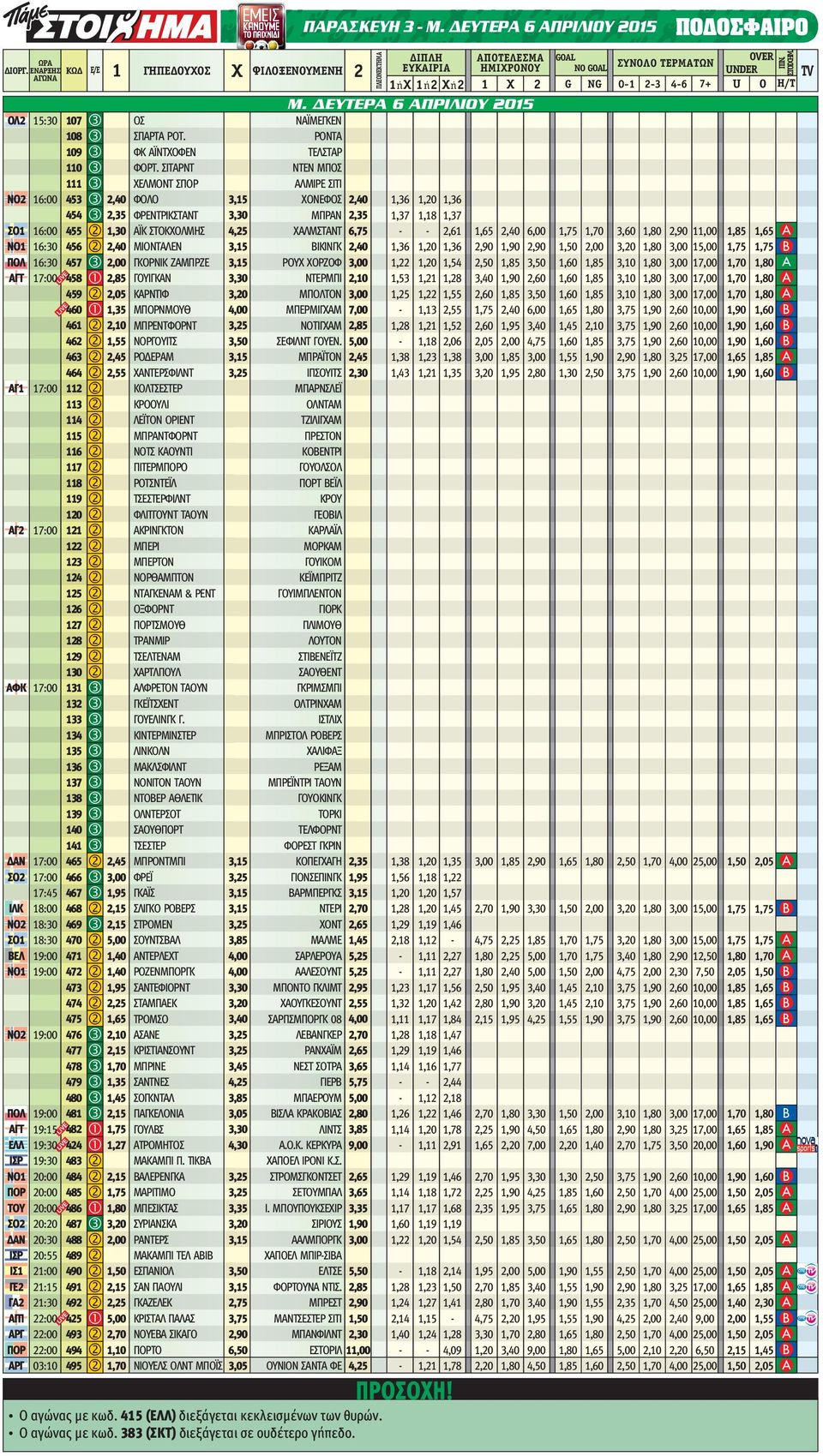
Task: Click the home odds 1,30 for ΑΪΚ ΣΤΟΚΧΟΛΜΗΣ
Action: [117, 231]
